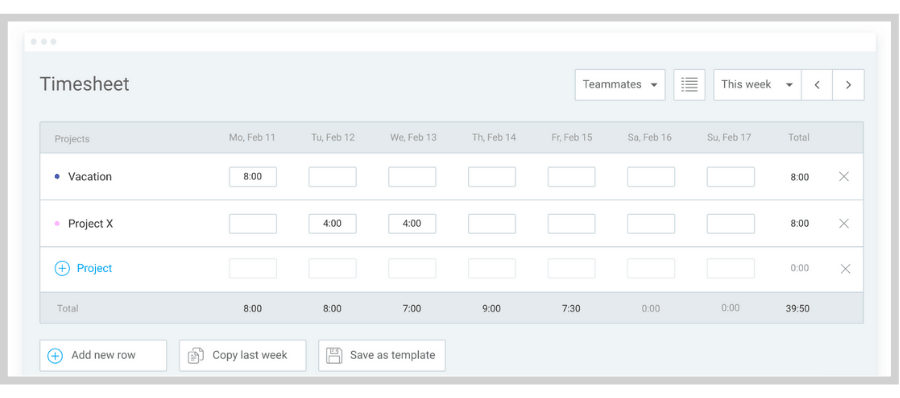The height and width of the screenshot is (398, 900).
Task: Click Vacation's blue color dot
Action: [57, 177]
